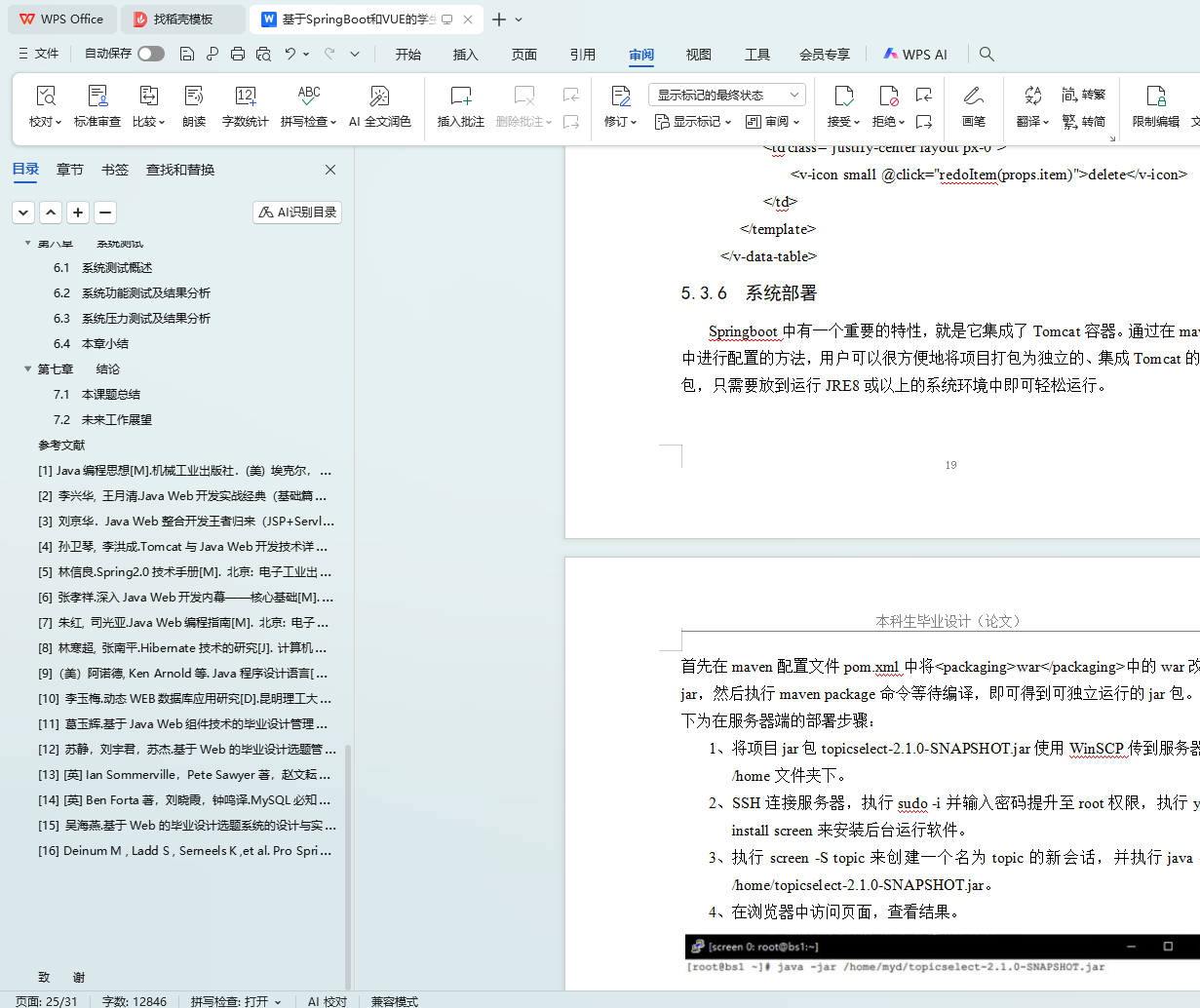Viewport: 1200px width, 1008px height.
Task: Switch to the 视图 ribbon tab
Action: click(698, 55)
